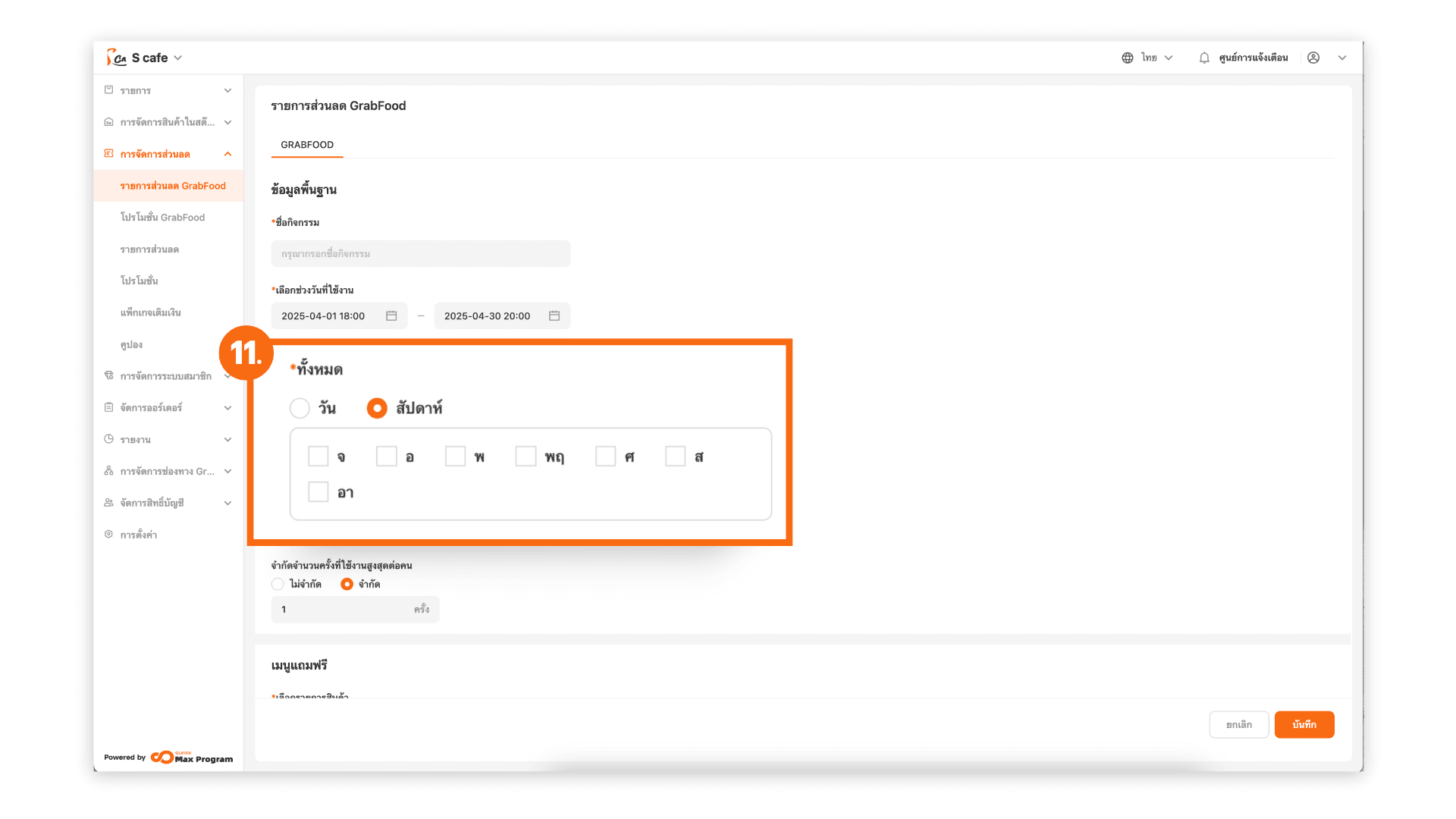Open the user account profile icon
The height and width of the screenshot is (819, 1456).
click(x=1313, y=58)
